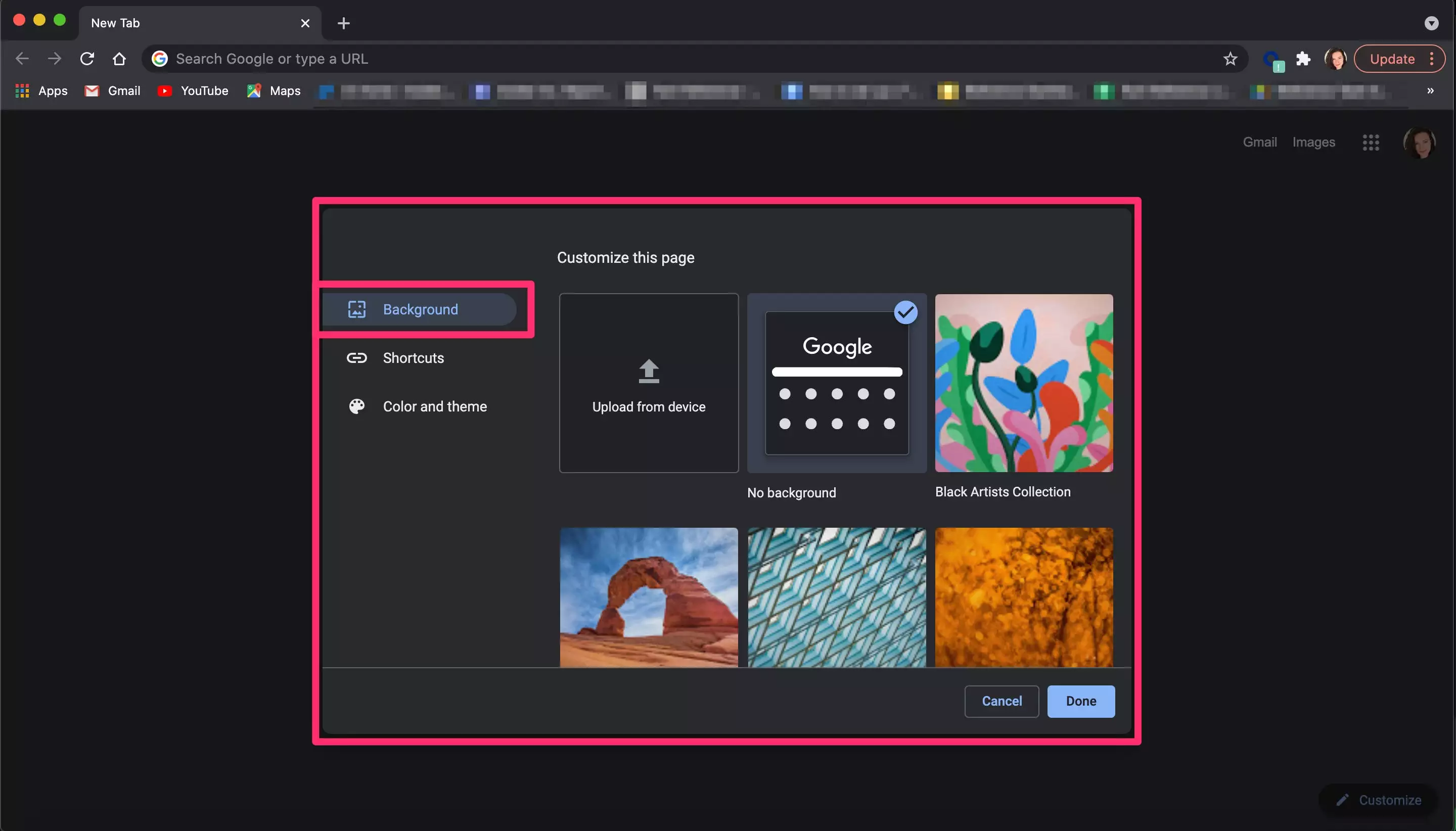Click the reload page icon
1456x831 pixels.
87,59
